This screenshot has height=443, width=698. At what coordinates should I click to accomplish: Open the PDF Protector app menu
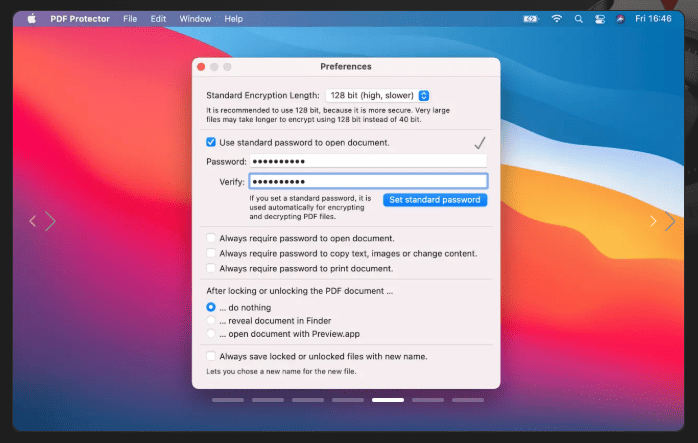(80, 19)
